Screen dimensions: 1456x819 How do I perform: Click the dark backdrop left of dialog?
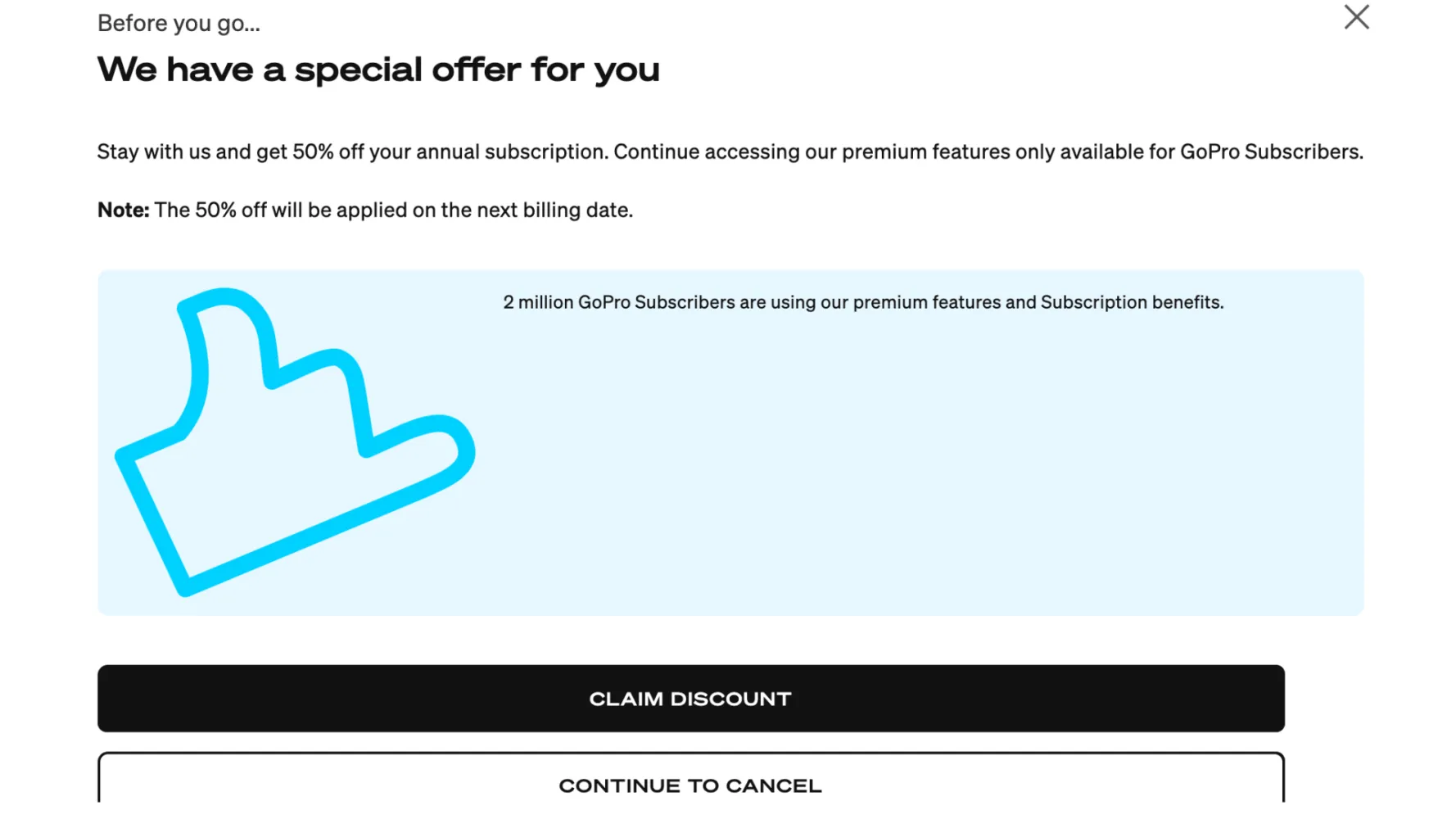38,409
